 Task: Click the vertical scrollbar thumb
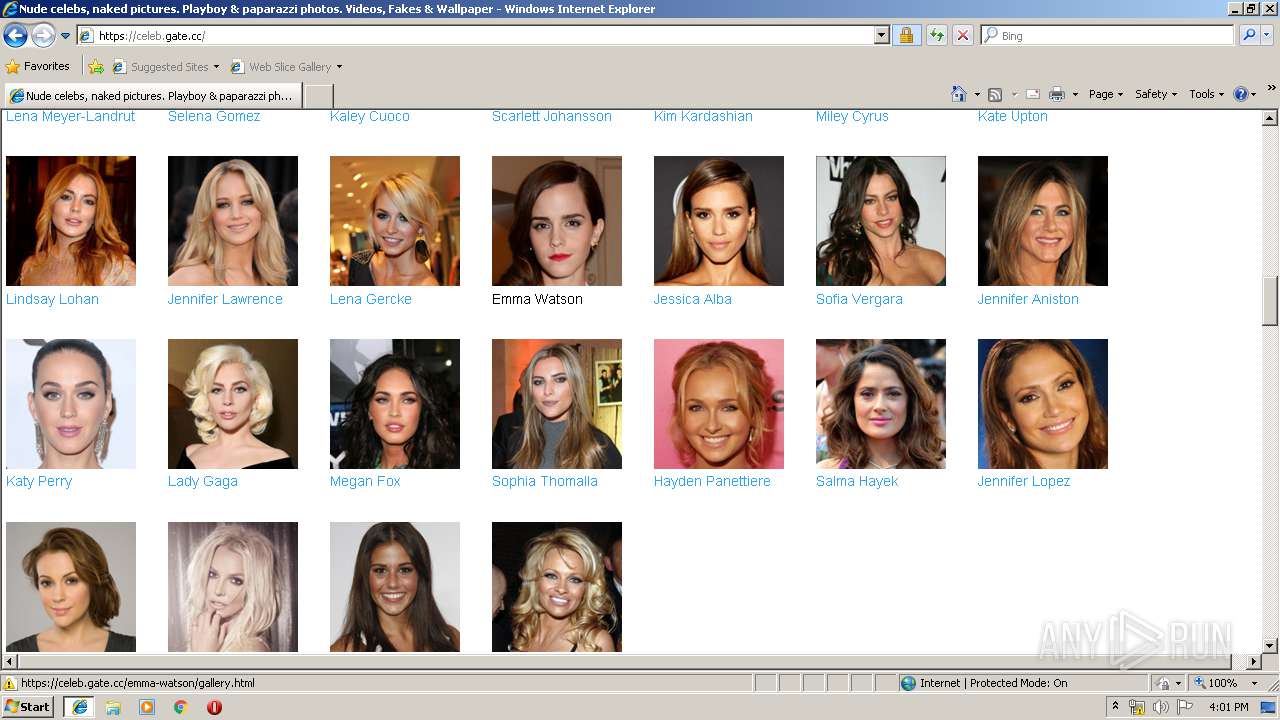click(x=1270, y=301)
